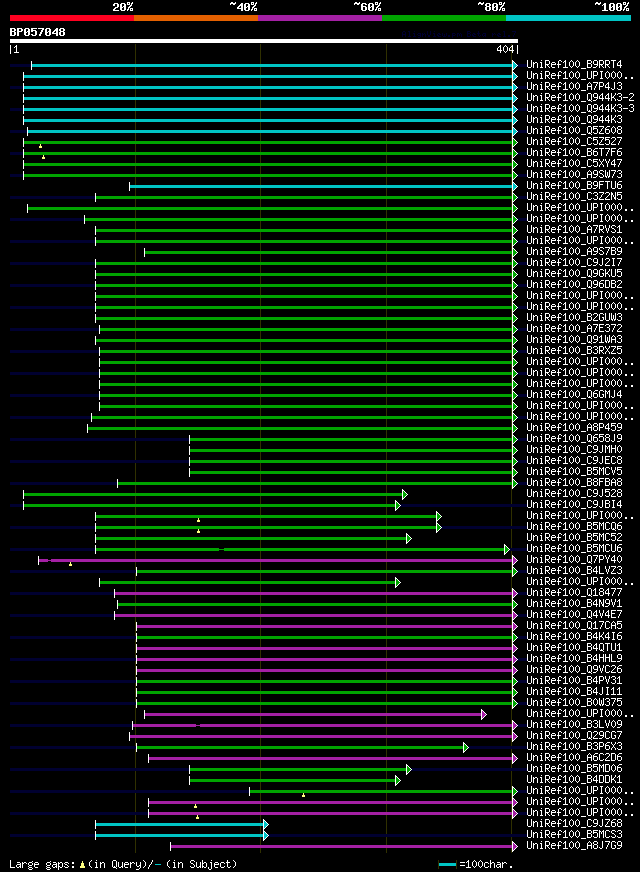Click hit label UniRef100_A7RVS1

[574, 230]
